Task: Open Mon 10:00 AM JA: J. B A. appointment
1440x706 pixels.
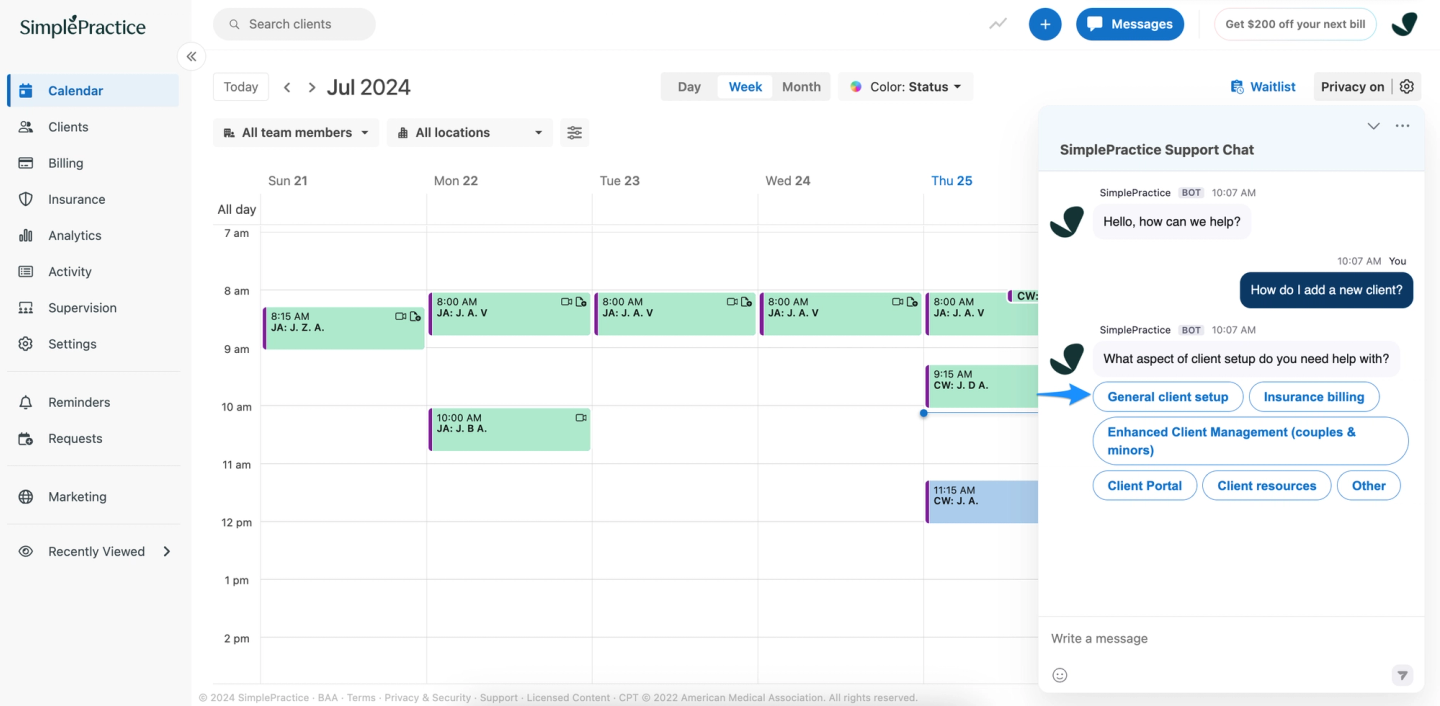Action: pos(510,429)
